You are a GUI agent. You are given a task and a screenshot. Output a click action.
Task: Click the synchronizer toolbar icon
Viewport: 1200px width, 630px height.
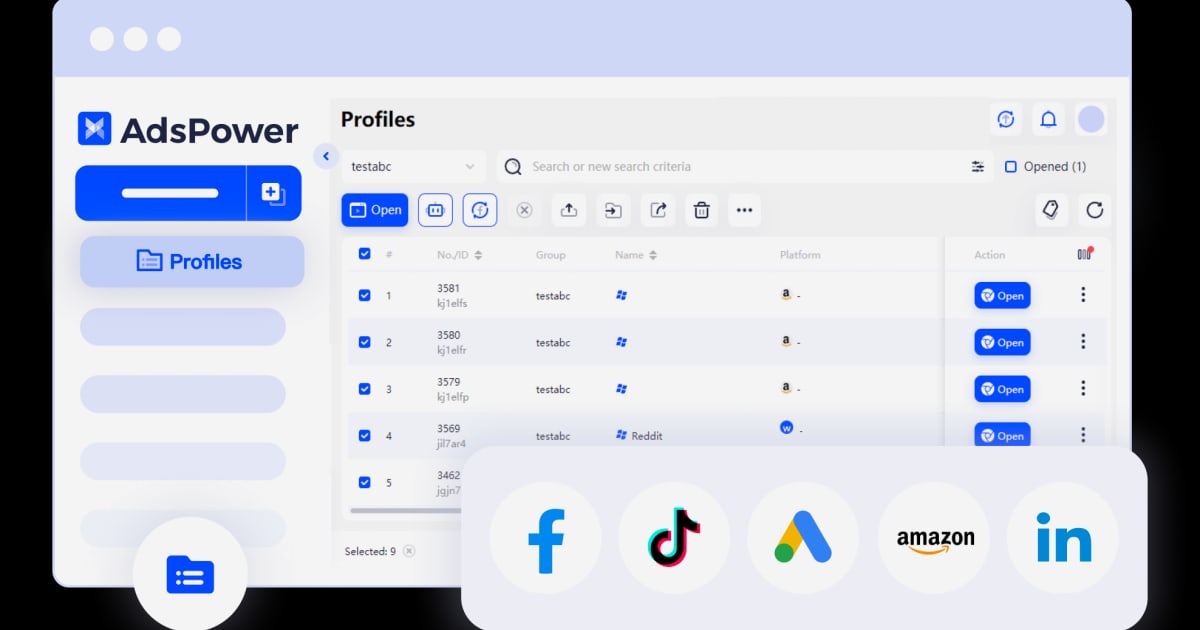pos(480,210)
